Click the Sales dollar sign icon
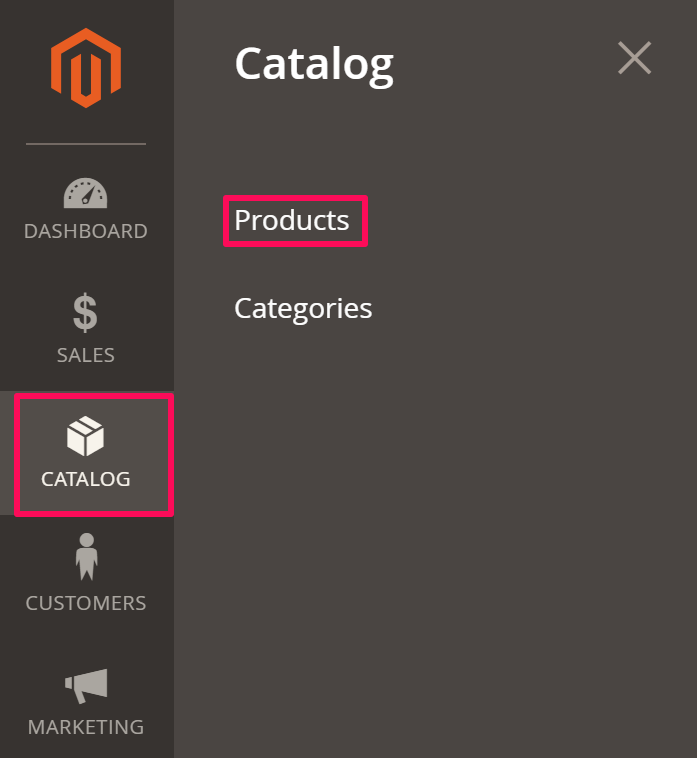Viewport: 697px width, 758px height. [86, 313]
